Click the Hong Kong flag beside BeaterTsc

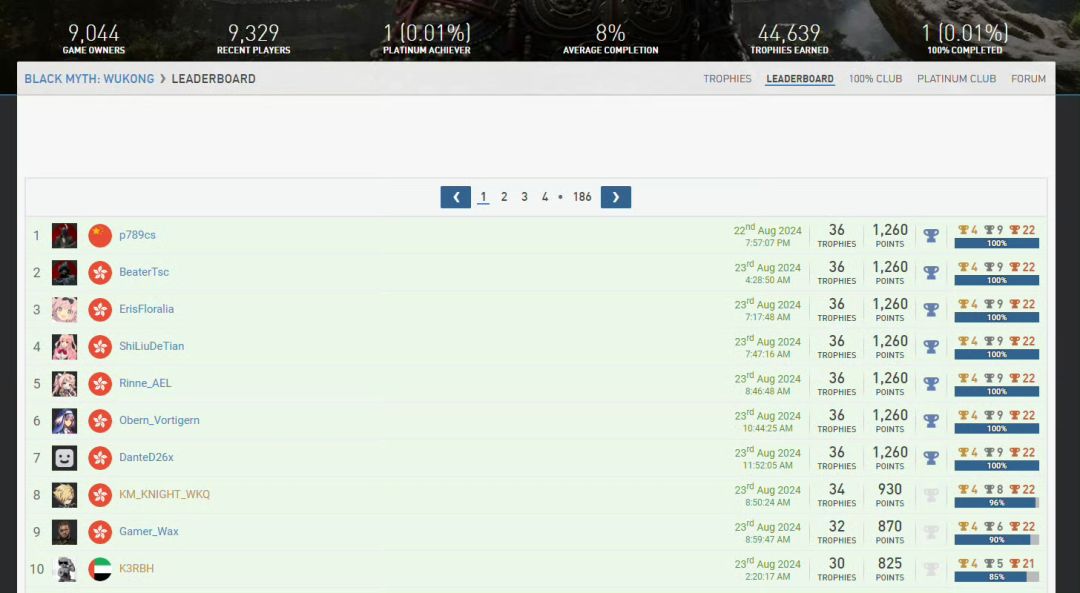[100, 273]
